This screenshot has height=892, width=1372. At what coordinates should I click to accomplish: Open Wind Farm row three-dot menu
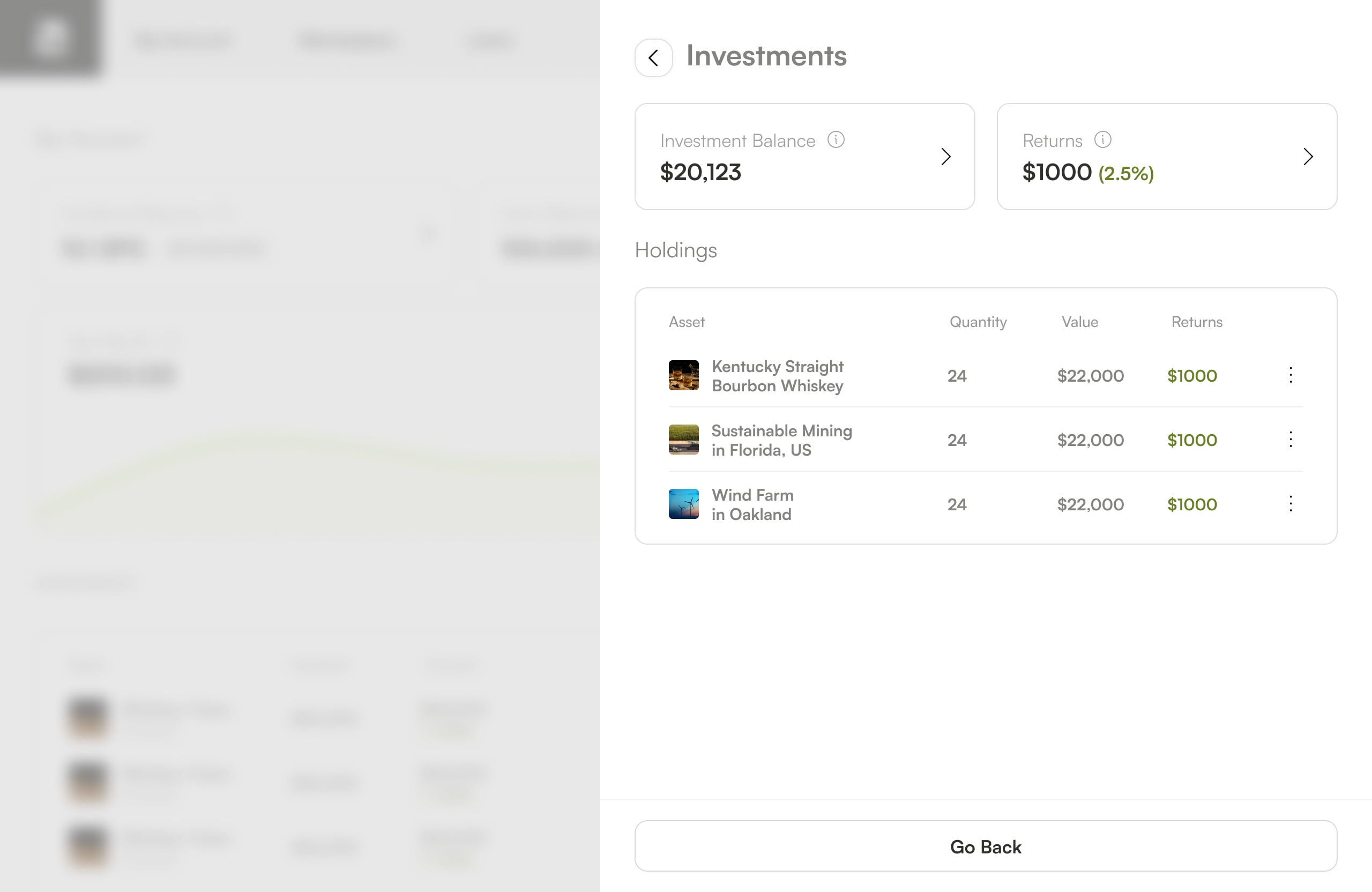tap(1290, 504)
